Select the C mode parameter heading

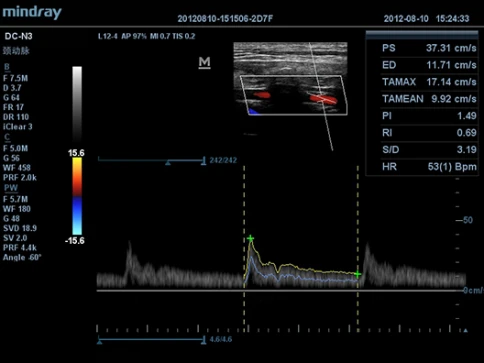(7, 137)
